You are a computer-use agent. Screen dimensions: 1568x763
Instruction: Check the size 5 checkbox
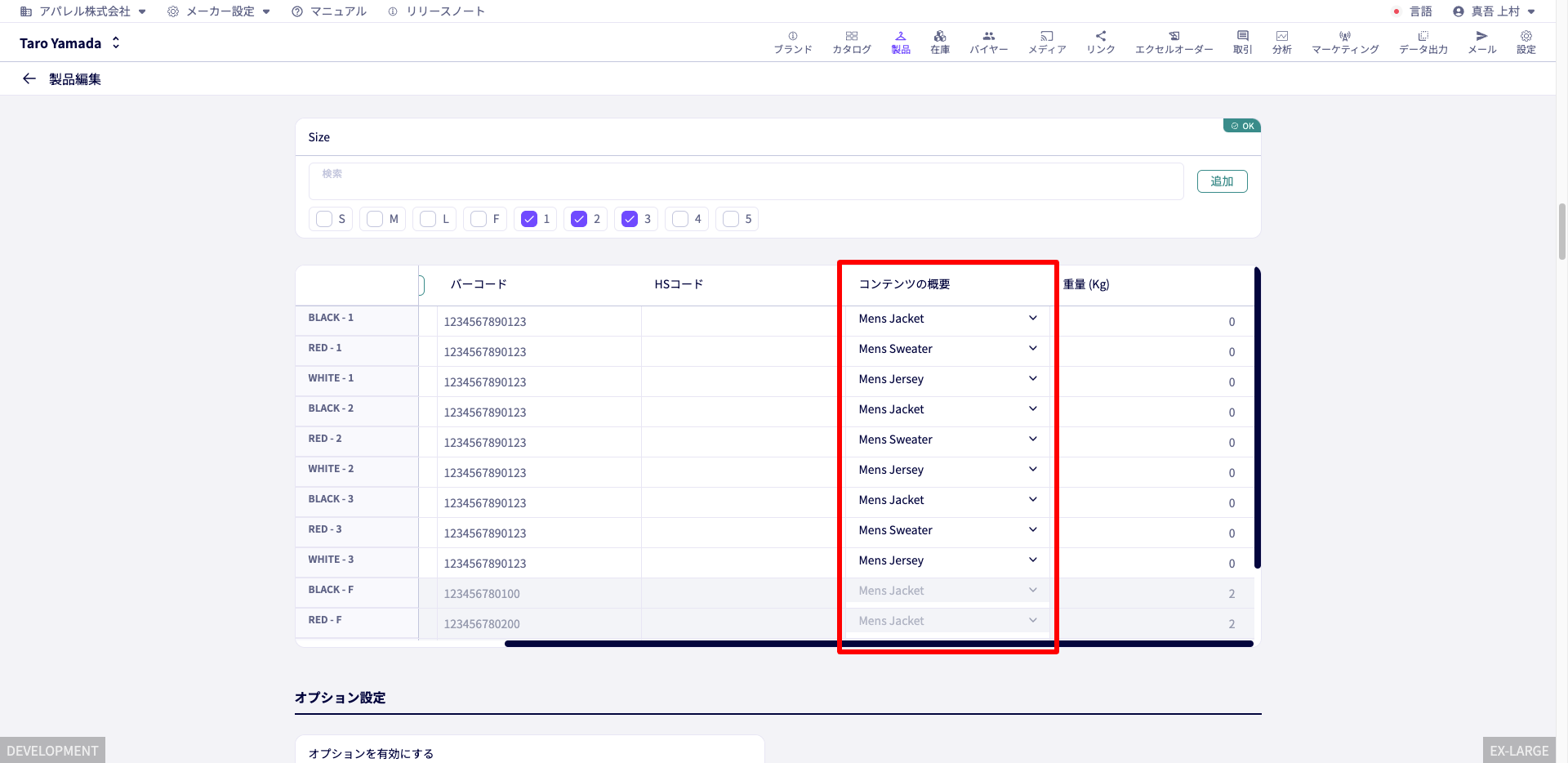tap(731, 219)
